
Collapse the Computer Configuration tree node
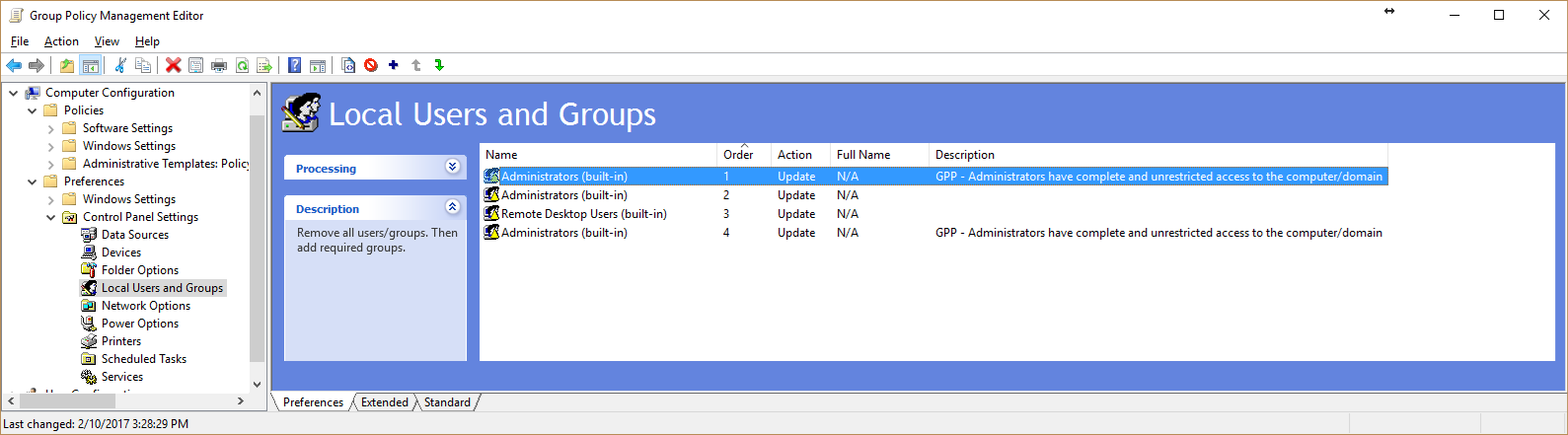point(13,93)
